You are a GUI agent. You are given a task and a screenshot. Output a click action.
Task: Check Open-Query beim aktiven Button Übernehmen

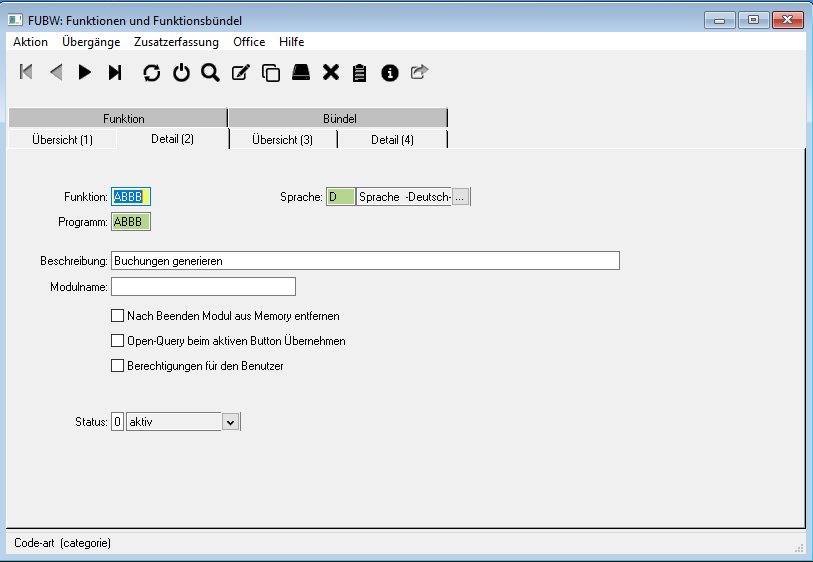[x=117, y=341]
